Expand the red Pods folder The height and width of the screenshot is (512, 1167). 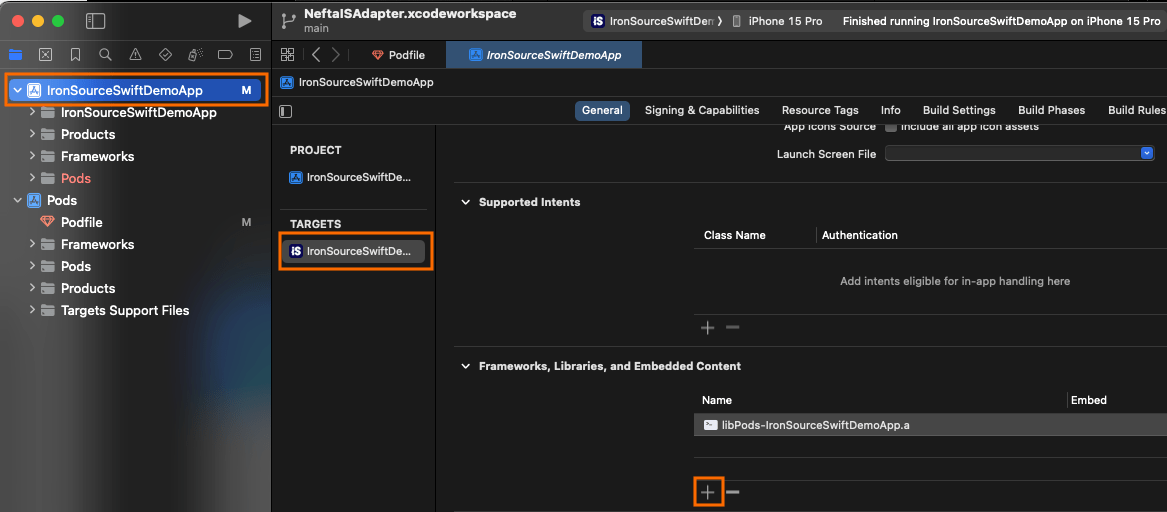32,179
